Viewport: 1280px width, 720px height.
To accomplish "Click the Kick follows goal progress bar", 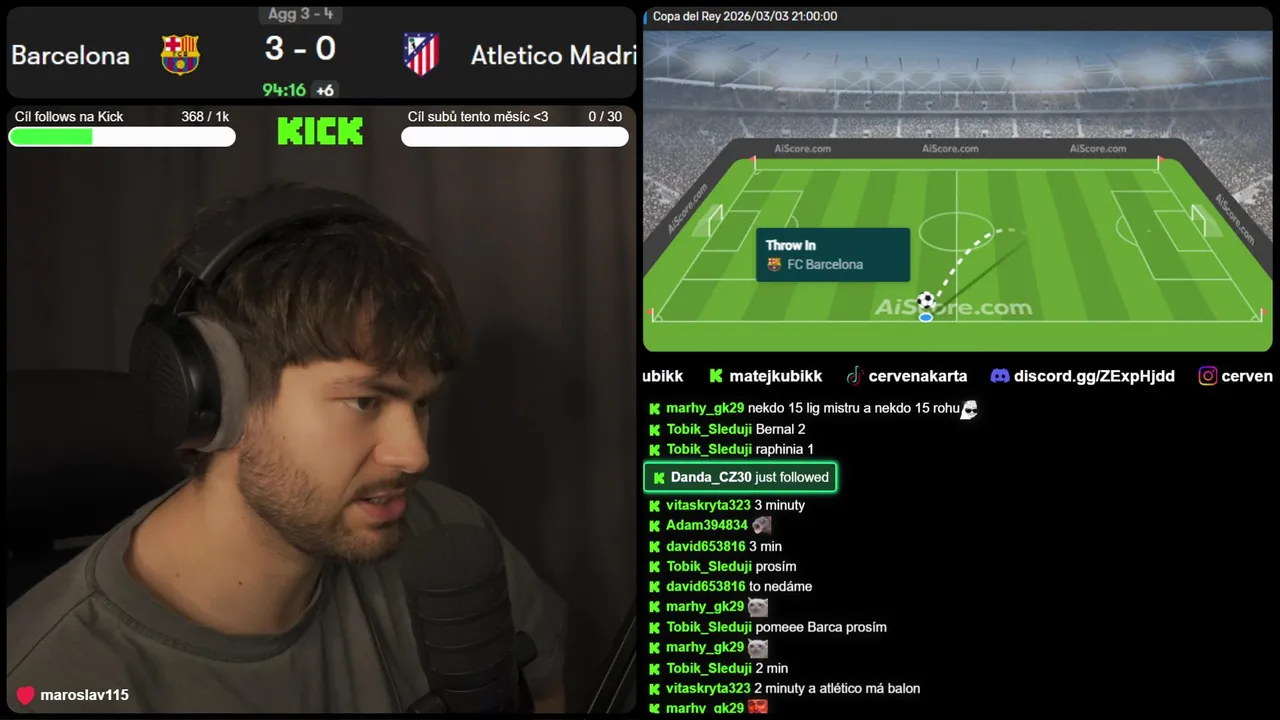I will [x=122, y=137].
